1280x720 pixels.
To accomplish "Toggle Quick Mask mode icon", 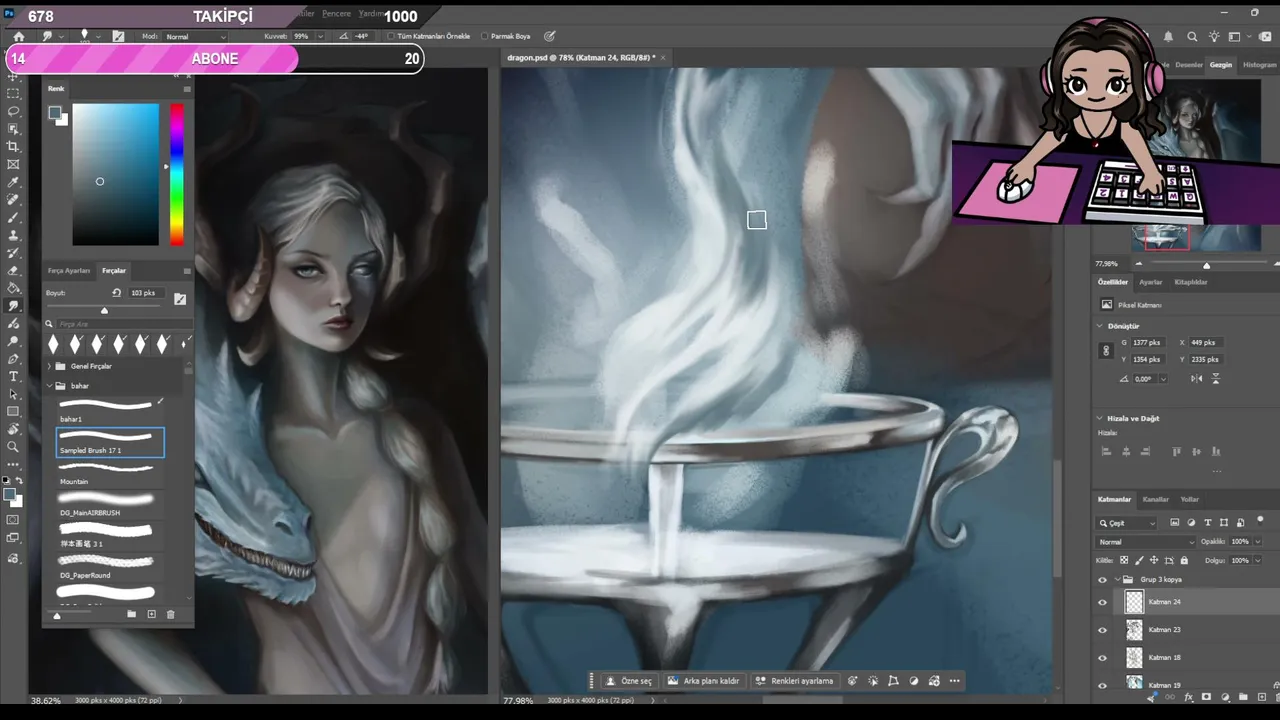I will coord(13,520).
